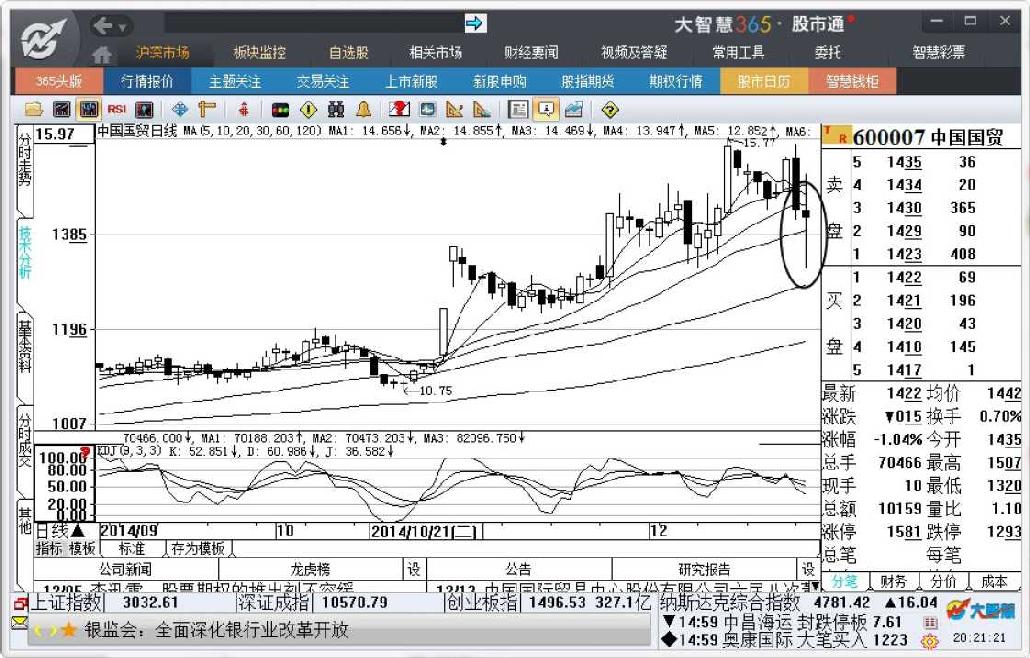Open the yellow diamond help icon
Viewport: 1030px width, 658px height.
coord(610,109)
